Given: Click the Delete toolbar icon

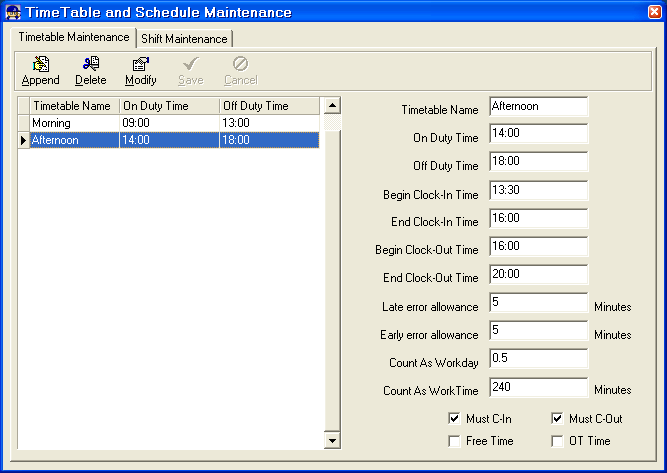Looking at the screenshot, I should click(91, 64).
